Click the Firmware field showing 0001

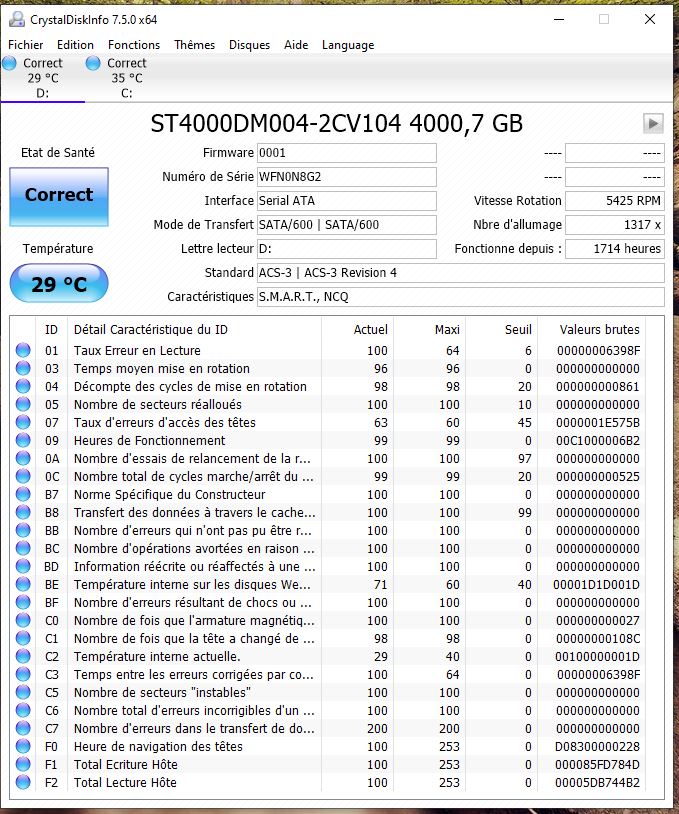pyautogui.click(x=347, y=153)
